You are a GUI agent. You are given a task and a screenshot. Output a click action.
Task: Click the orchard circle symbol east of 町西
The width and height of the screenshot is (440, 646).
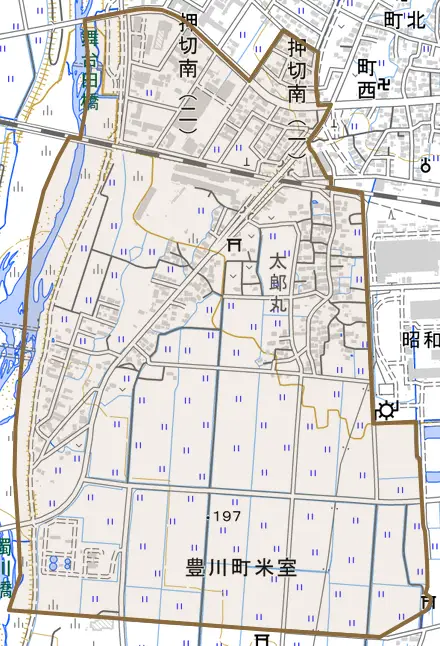[426, 166]
